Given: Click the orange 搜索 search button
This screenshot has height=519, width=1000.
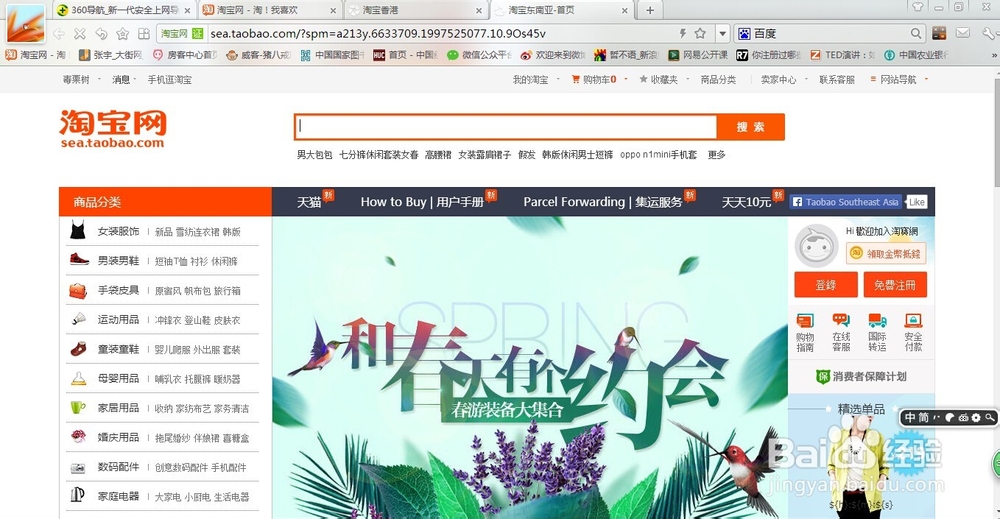Looking at the screenshot, I should [751, 127].
